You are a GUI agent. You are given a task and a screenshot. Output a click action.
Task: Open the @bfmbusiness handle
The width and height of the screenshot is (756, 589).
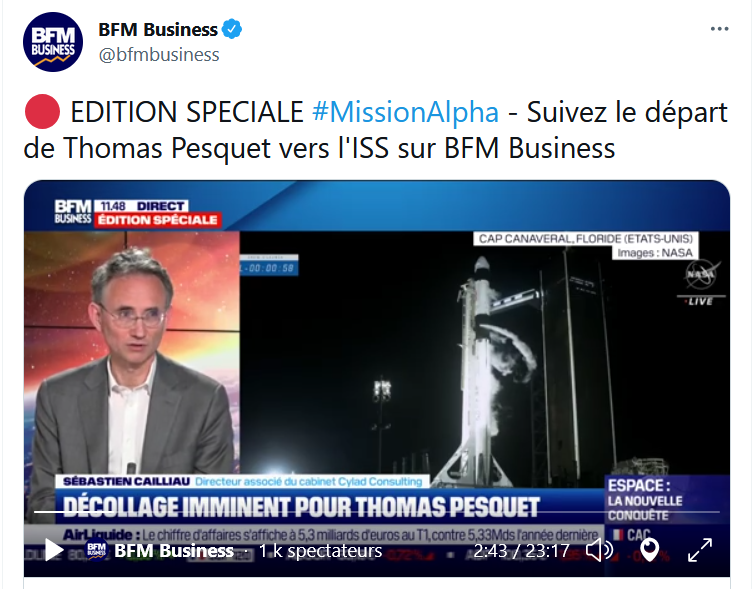click(x=159, y=54)
